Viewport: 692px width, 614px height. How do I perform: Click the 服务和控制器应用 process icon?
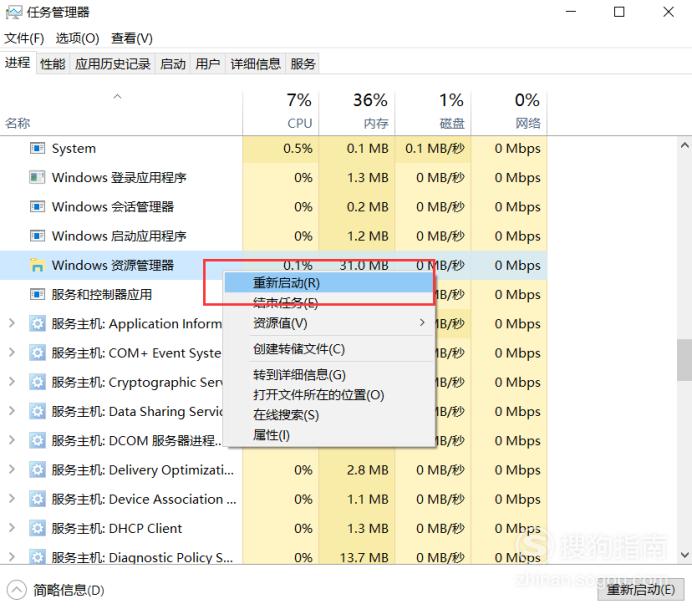pyautogui.click(x=37, y=294)
